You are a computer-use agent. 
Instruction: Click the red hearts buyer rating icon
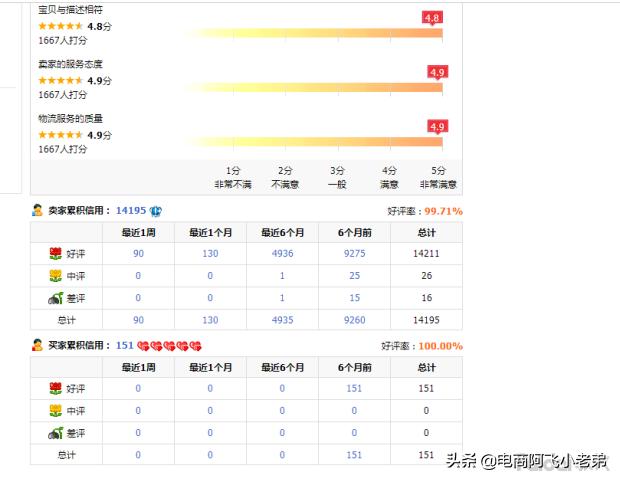pyautogui.click(x=169, y=346)
